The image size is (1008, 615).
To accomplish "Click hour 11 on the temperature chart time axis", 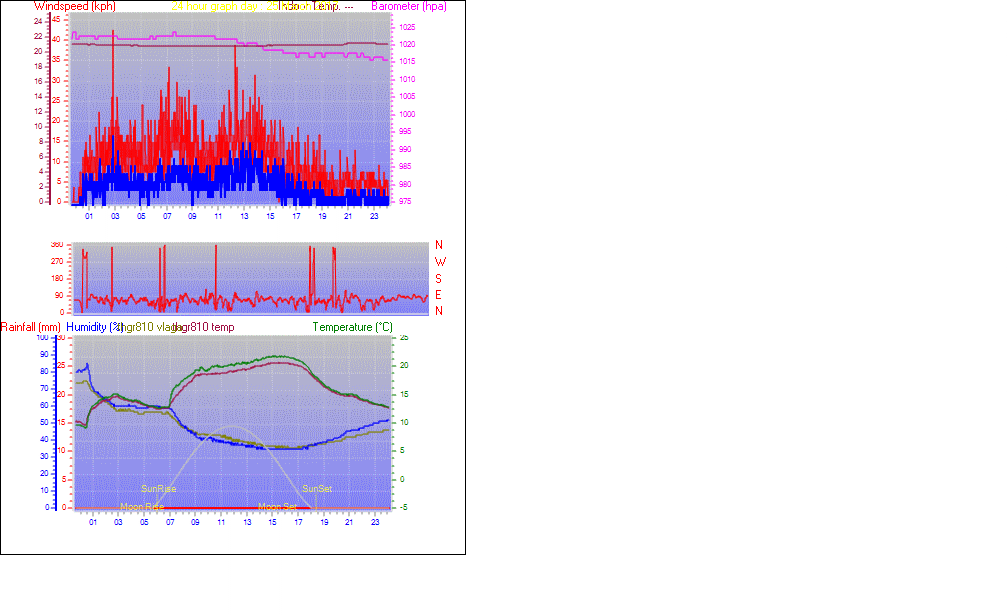I will click(x=221, y=522).
